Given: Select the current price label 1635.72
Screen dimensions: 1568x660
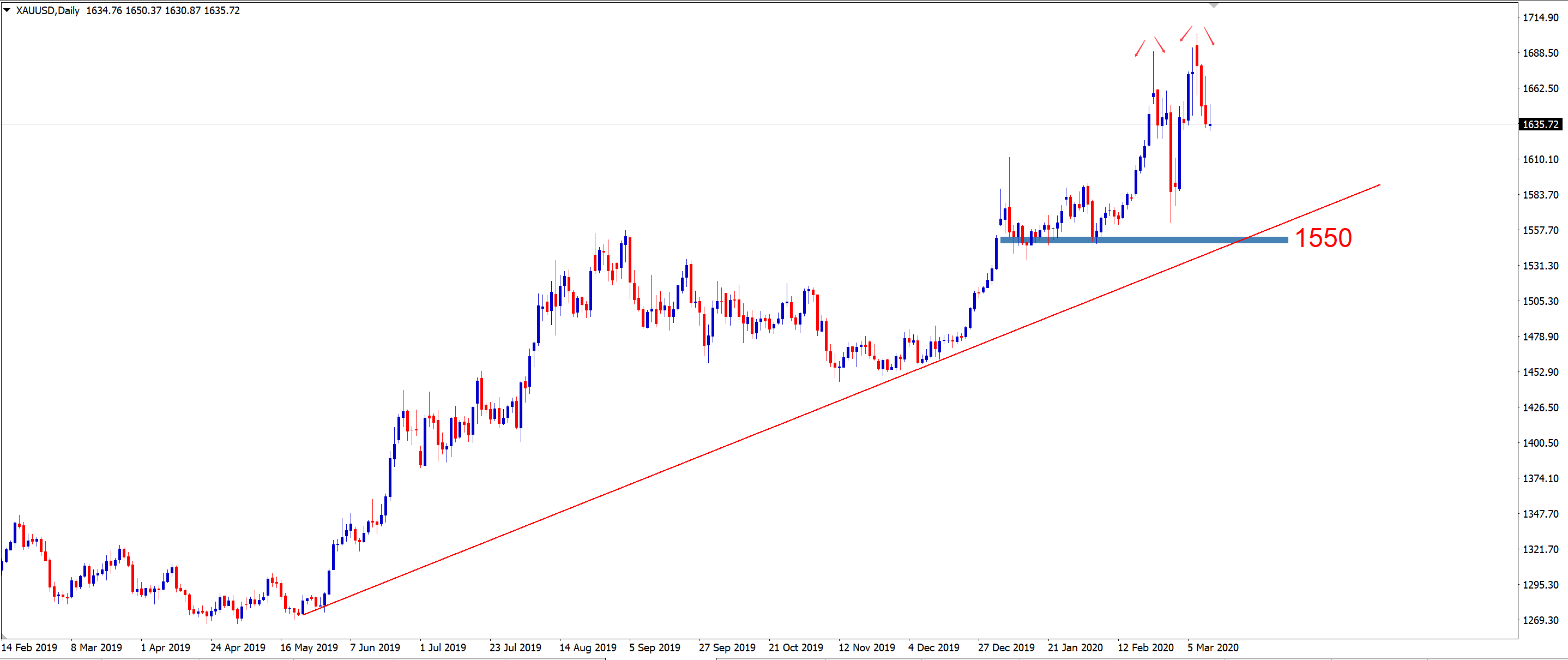Looking at the screenshot, I should coord(1541,124).
